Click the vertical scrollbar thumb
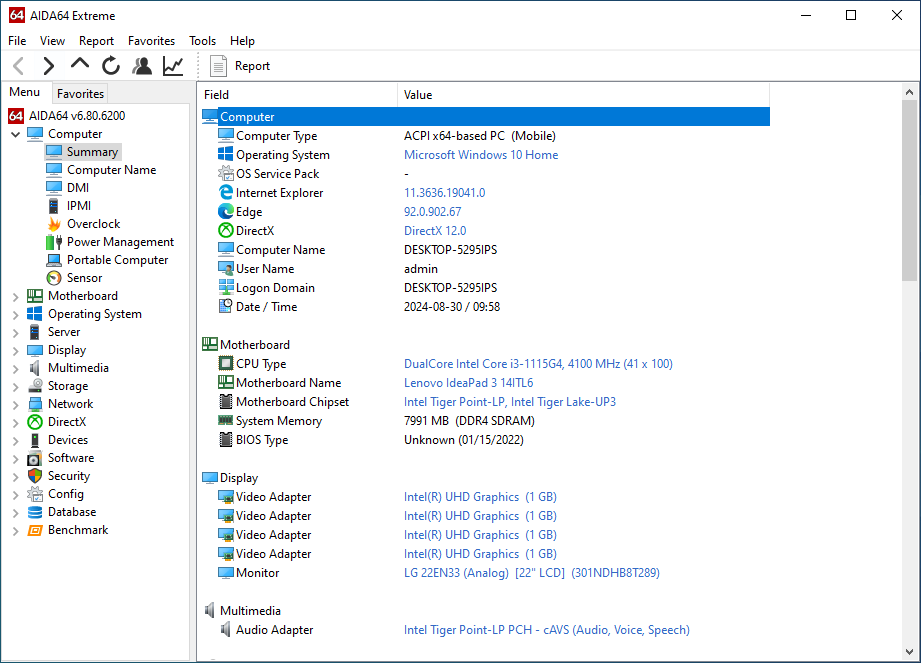 909,191
